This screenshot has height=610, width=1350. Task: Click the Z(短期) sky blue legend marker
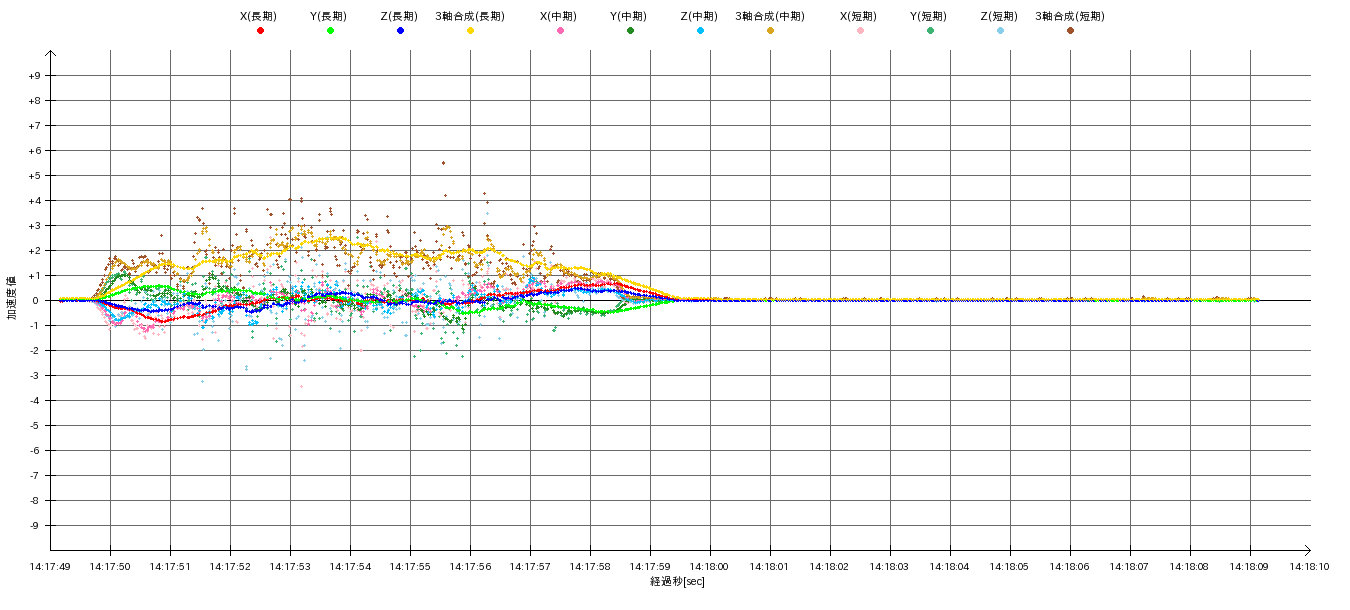coord(1000,31)
